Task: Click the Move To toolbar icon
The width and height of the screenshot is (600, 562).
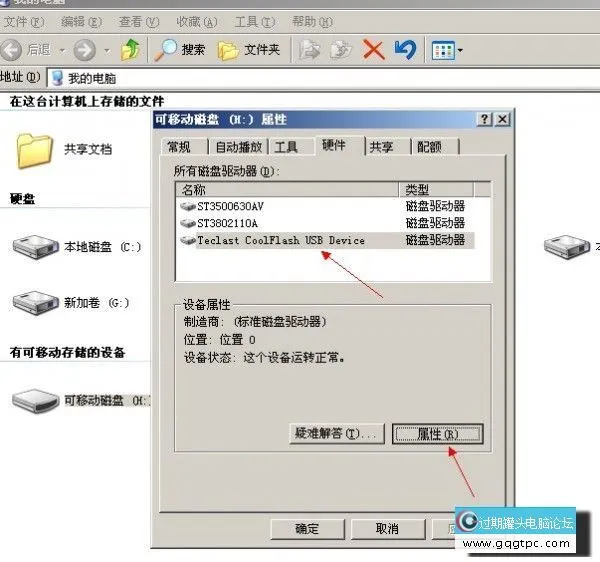Action: [x=309, y=50]
